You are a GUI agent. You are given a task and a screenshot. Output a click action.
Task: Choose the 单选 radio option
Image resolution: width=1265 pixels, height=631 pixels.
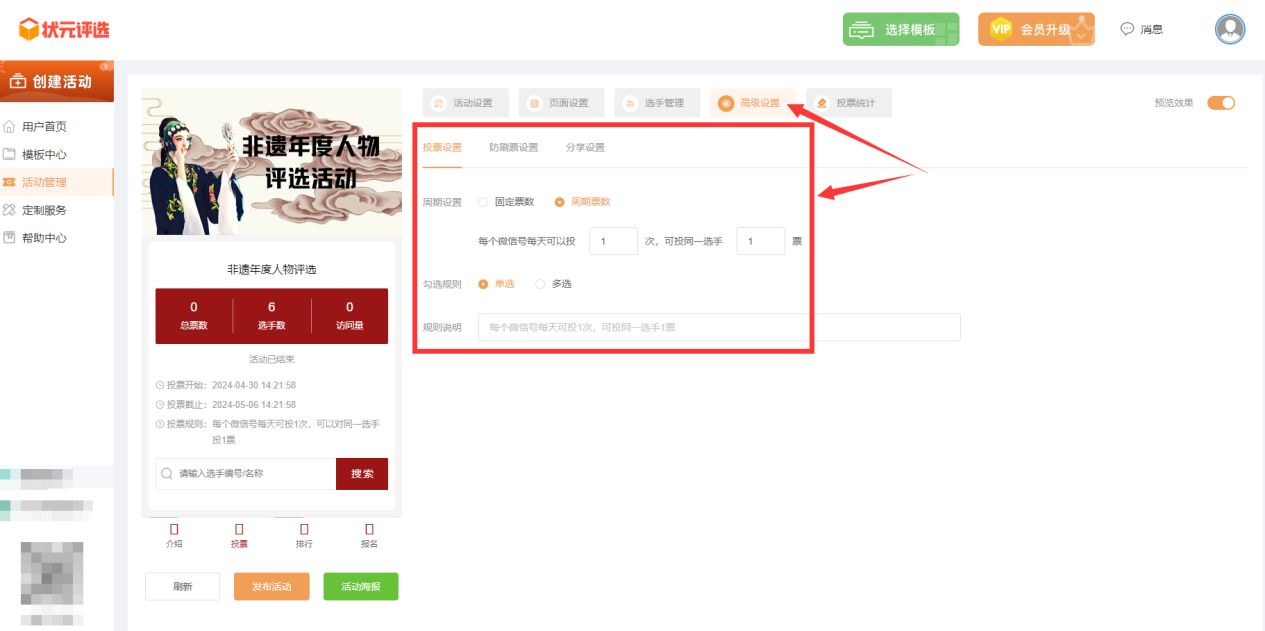[x=484, y=284]
